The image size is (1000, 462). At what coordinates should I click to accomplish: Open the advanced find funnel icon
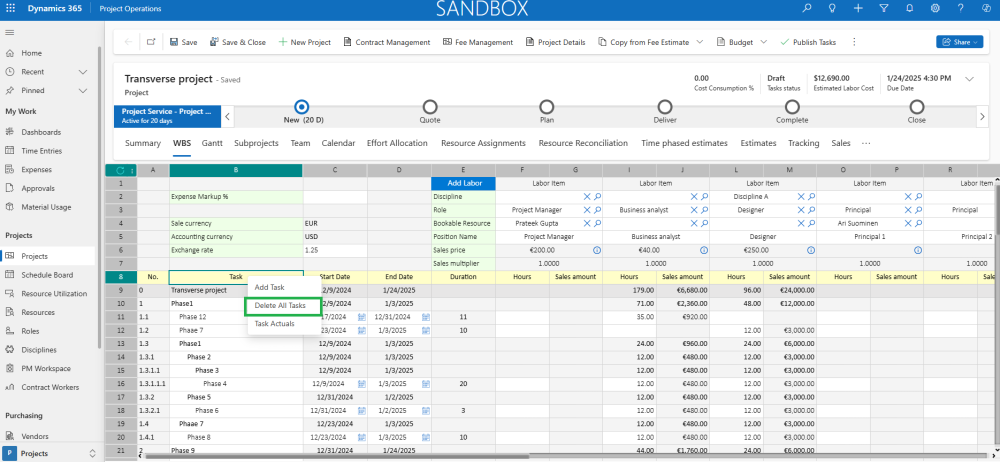tap(883, 8)
